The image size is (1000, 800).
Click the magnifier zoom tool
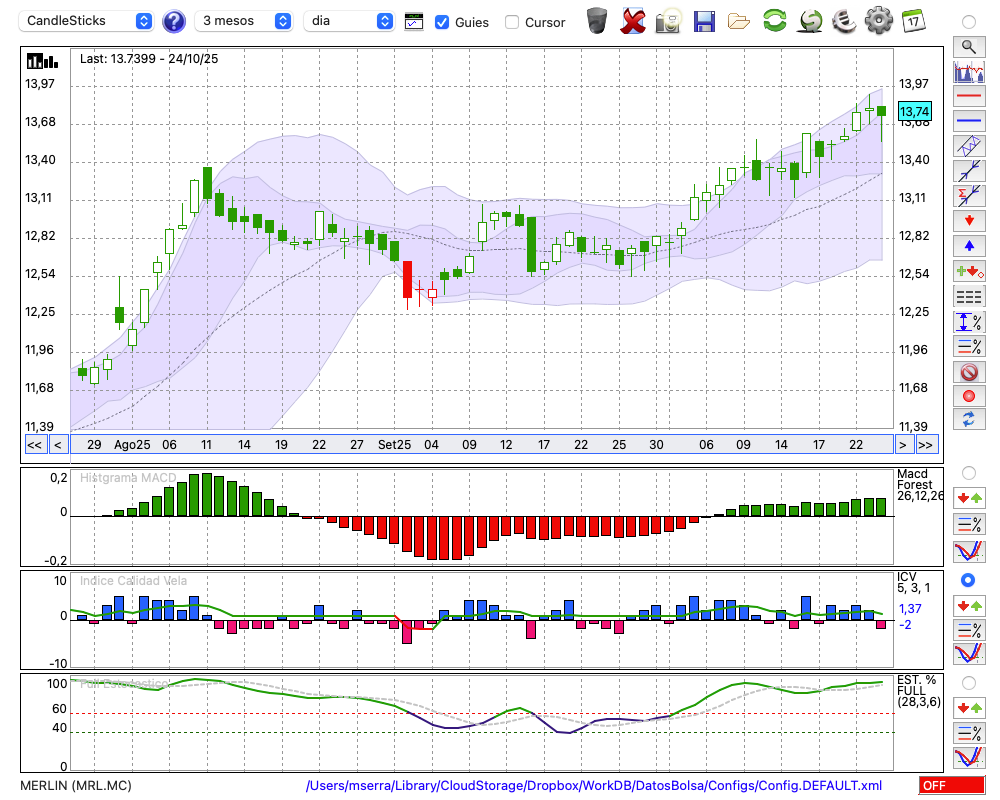coord(968,46)
